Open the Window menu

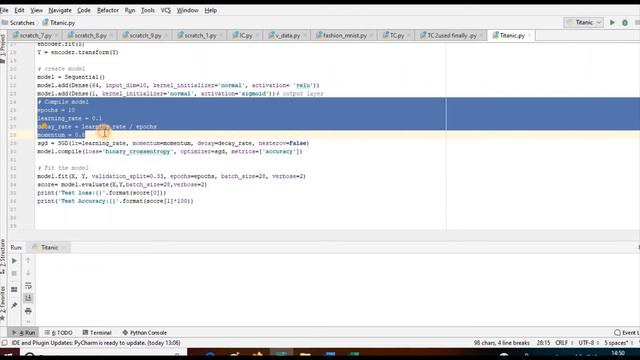tap(187, 10)
